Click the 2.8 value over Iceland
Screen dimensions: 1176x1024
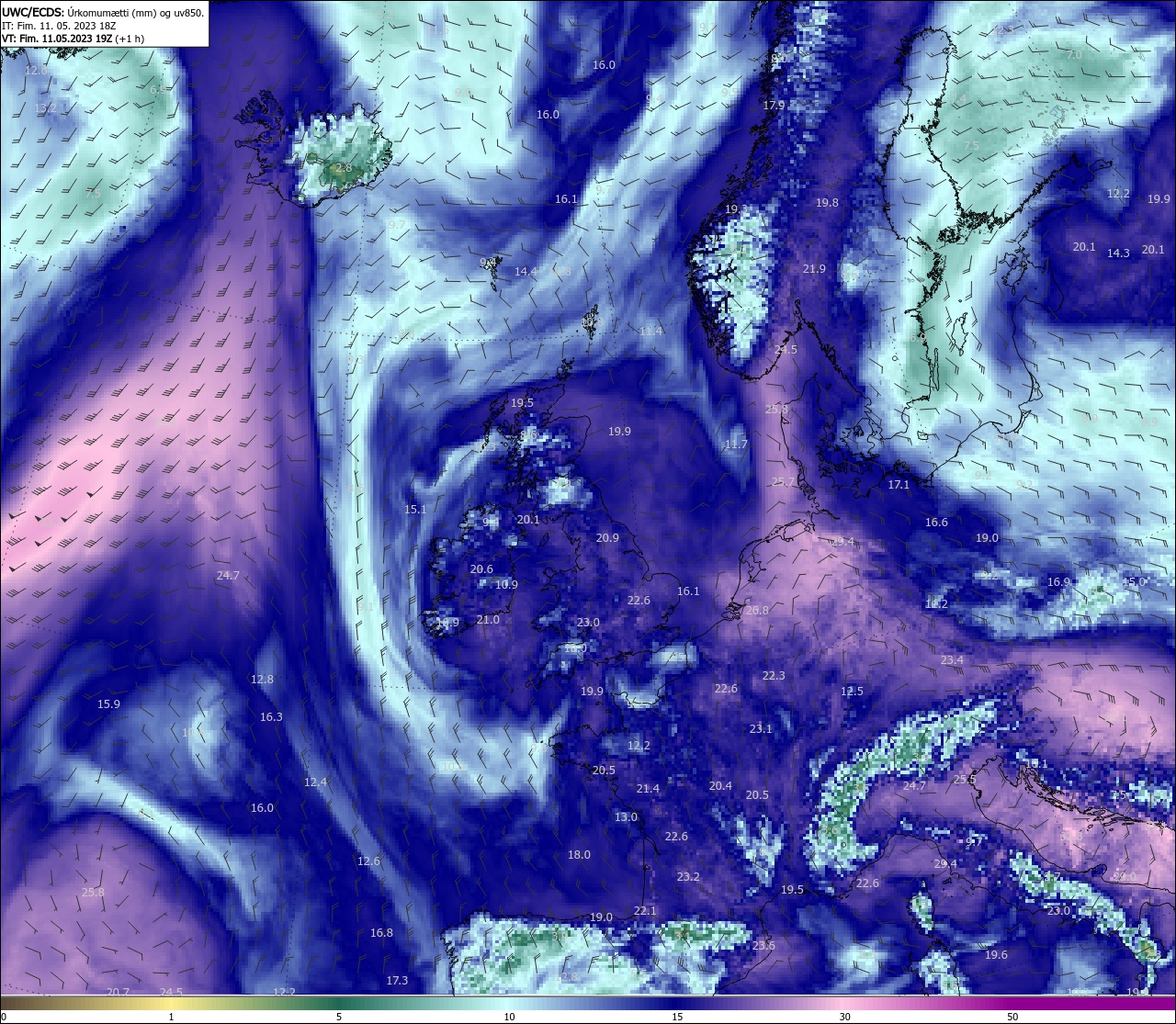pyautogui.click(x=343, y=168)
